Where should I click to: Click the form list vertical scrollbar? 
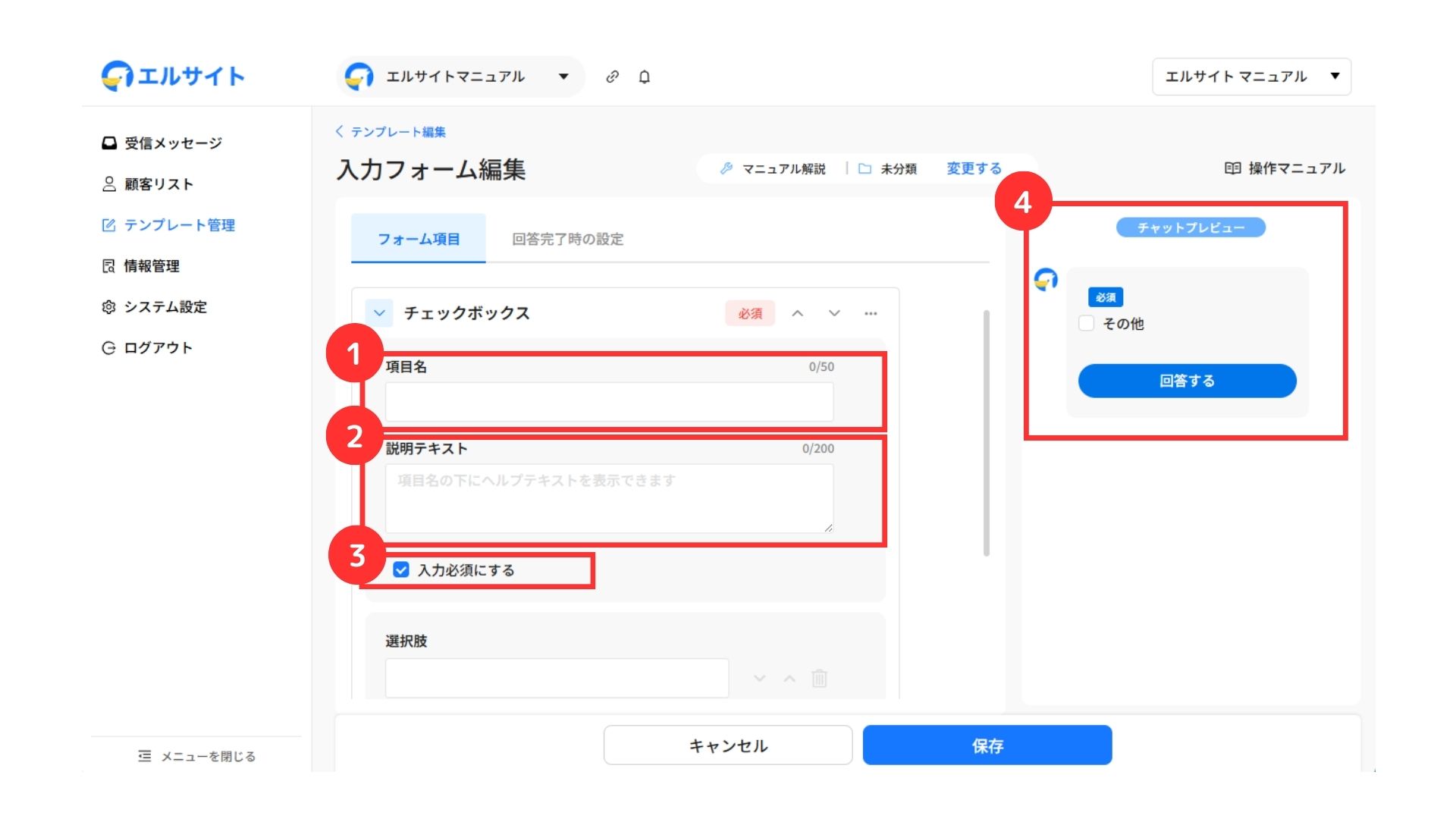(x=986, y=432)
